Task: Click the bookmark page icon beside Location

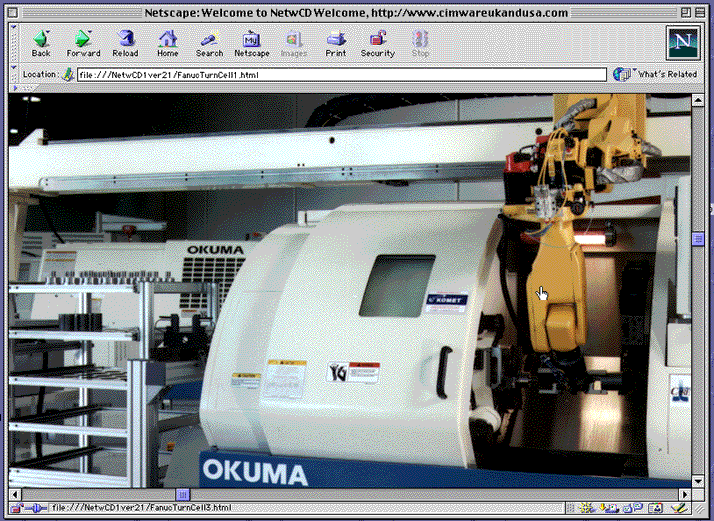Action: (x=68, y=74)
